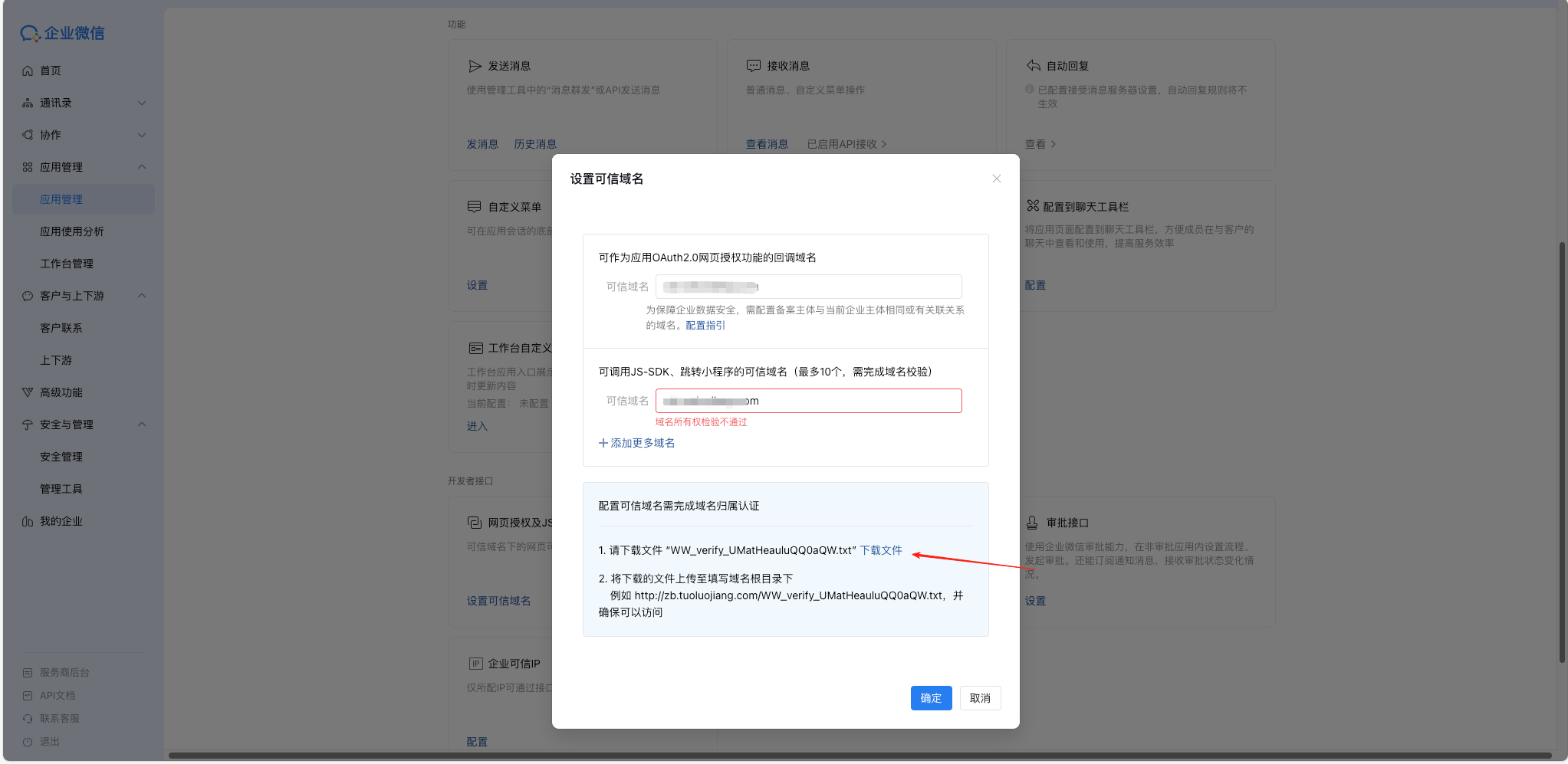Select 客户联系 in sidebar
Image resolution: width=1568 pixels, height=764 pixels.
[x=61, y=328]
